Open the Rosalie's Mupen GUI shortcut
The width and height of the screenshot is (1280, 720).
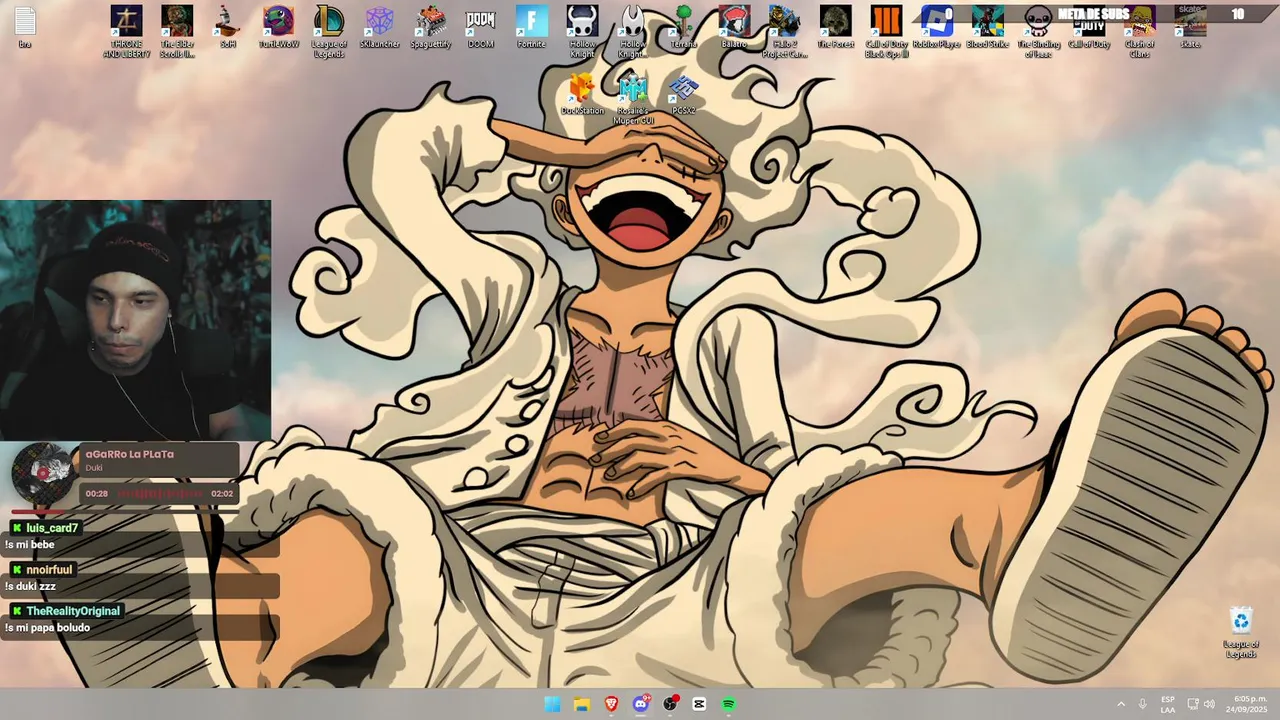633,98
